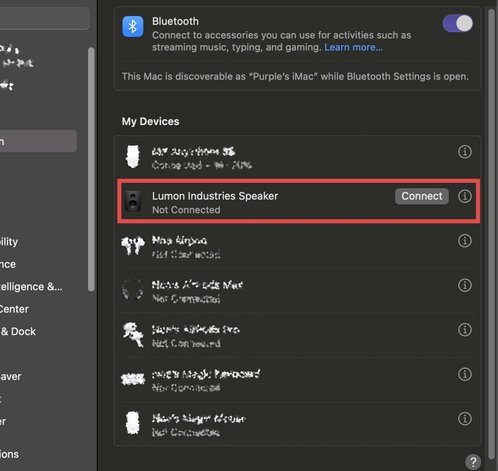Click the blue Bluetooth icon

(133, 26)
